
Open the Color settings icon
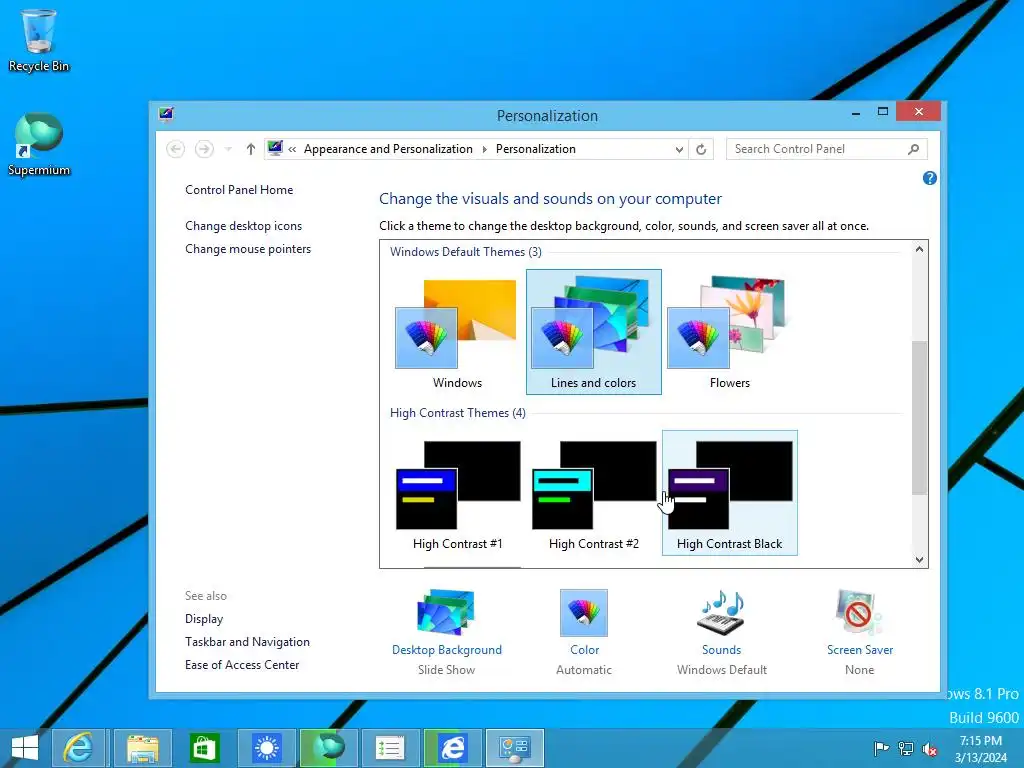click(584, 613)
